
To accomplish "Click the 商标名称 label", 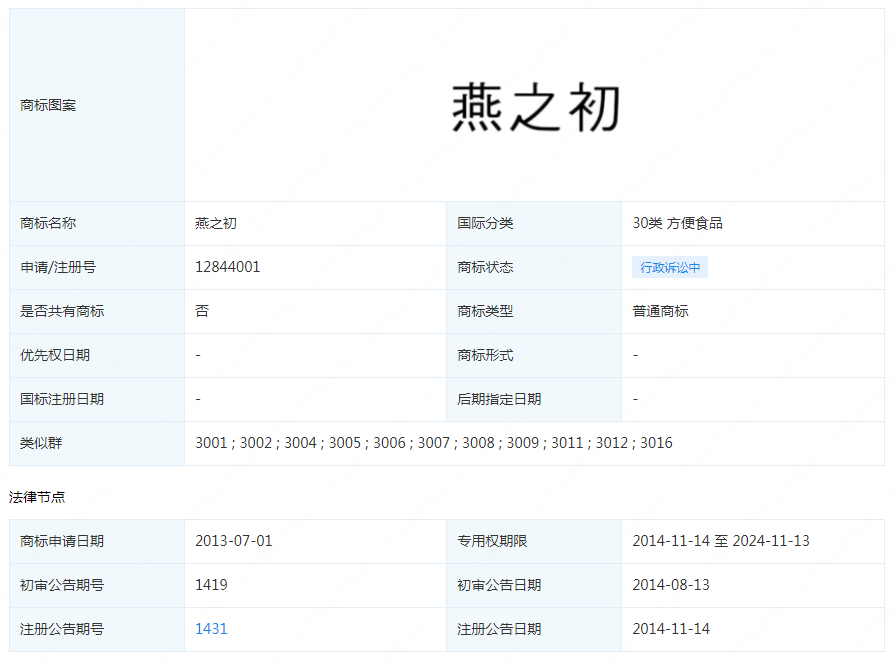I will pos(48,223).
